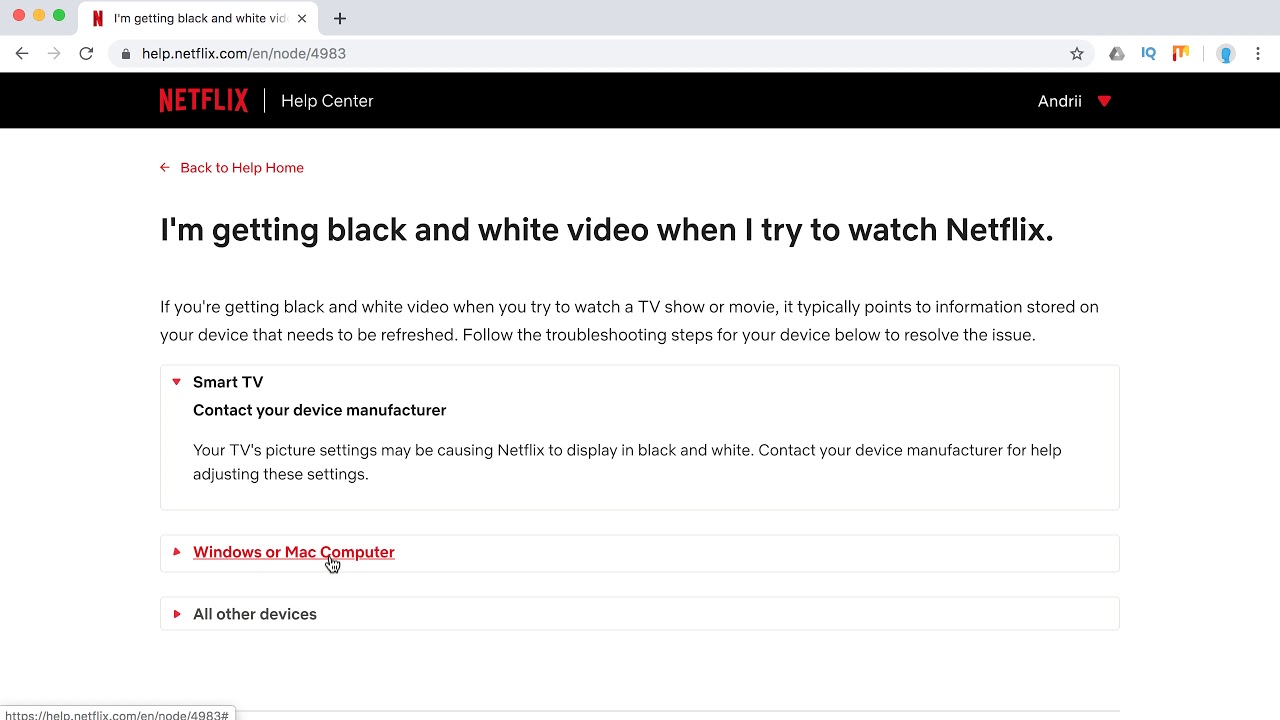The image size is (1280, 720).
Task: Click the Andrii account name
Action: tap(1060, 101)
